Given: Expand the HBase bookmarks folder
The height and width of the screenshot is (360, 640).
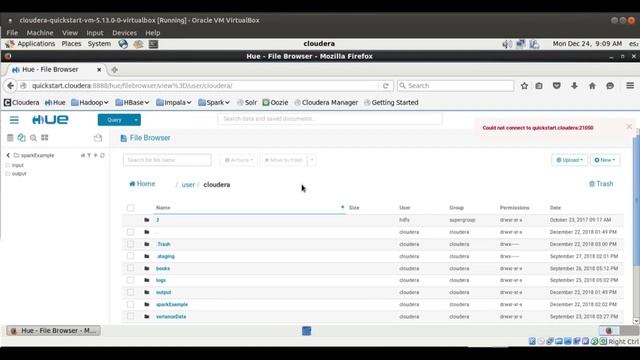Looking at the screenshot, I should coord(132,102).
